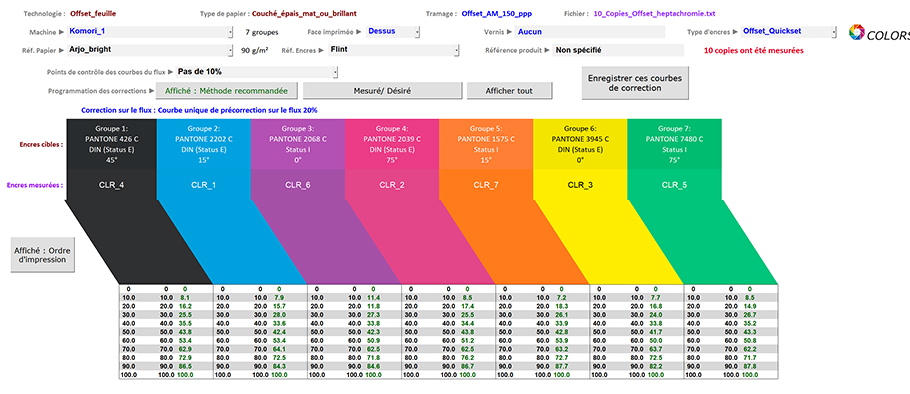Open the Type d'encres Offset_Quickset dropdown

coord(834,32)
